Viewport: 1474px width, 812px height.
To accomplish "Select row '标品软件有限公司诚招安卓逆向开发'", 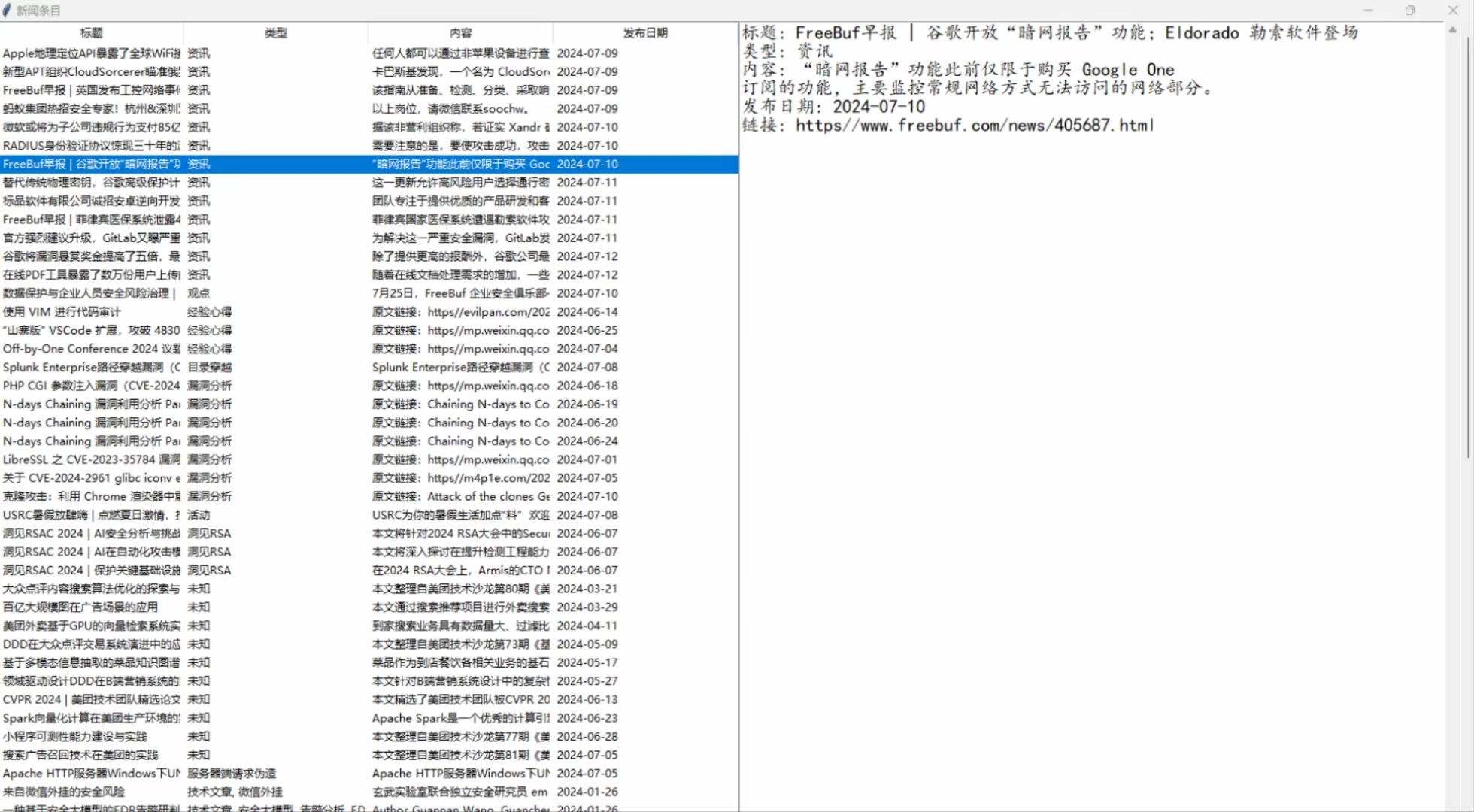I will [368, 201].
